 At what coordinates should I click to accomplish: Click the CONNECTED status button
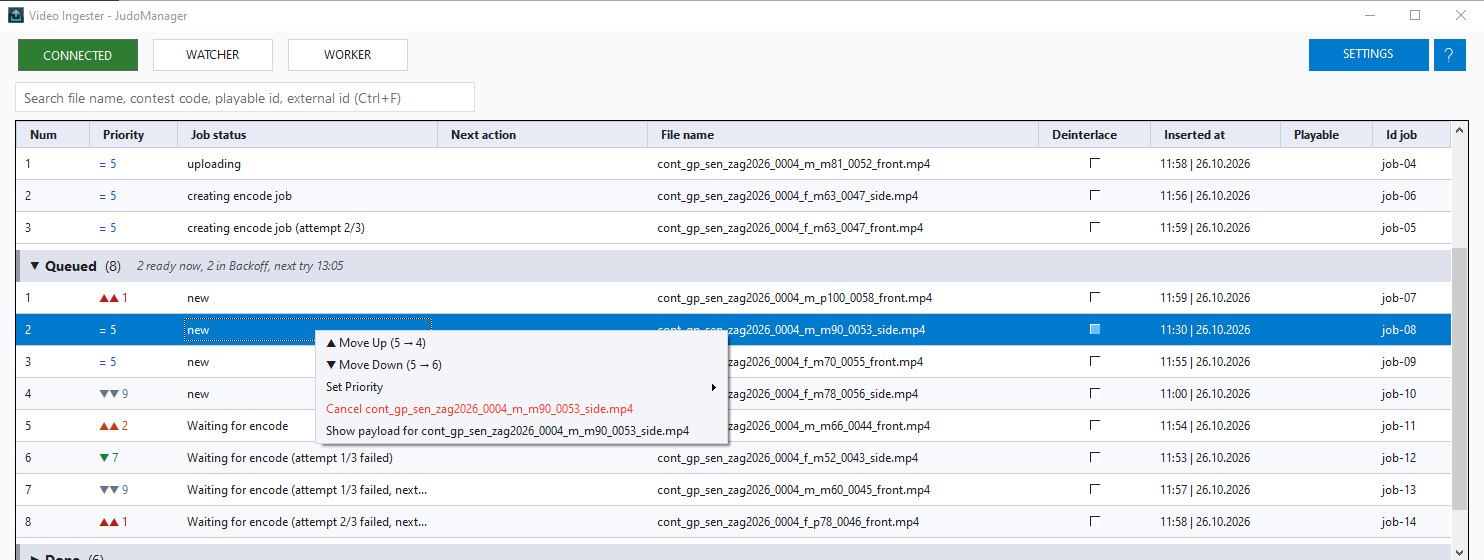pyautogui.click(x=78, y=55)
